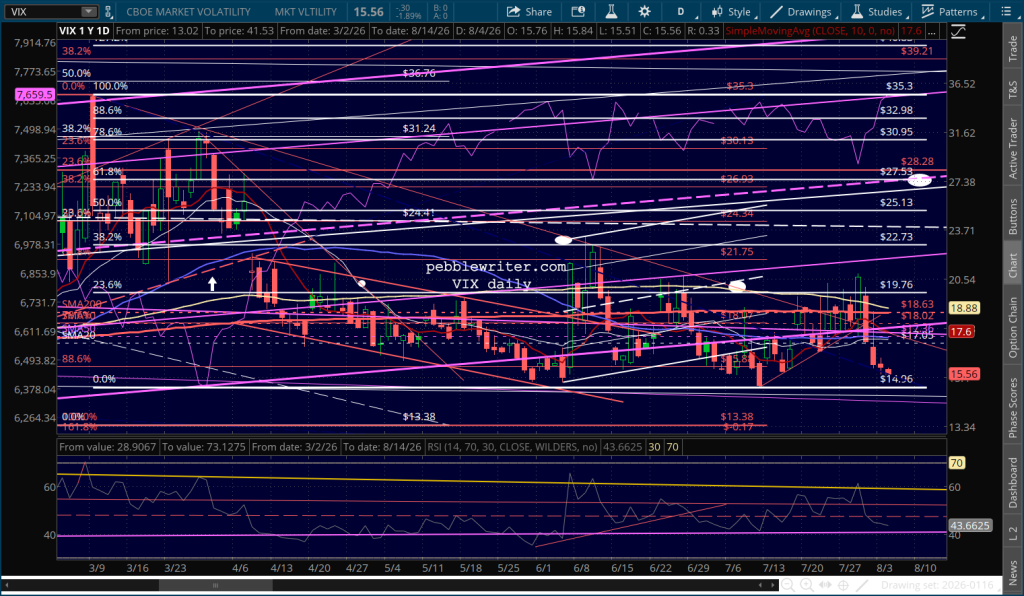This screenshot has width=1024, height=596.
Task: Click the crosshair cursor icon
Action: (844, 586)
